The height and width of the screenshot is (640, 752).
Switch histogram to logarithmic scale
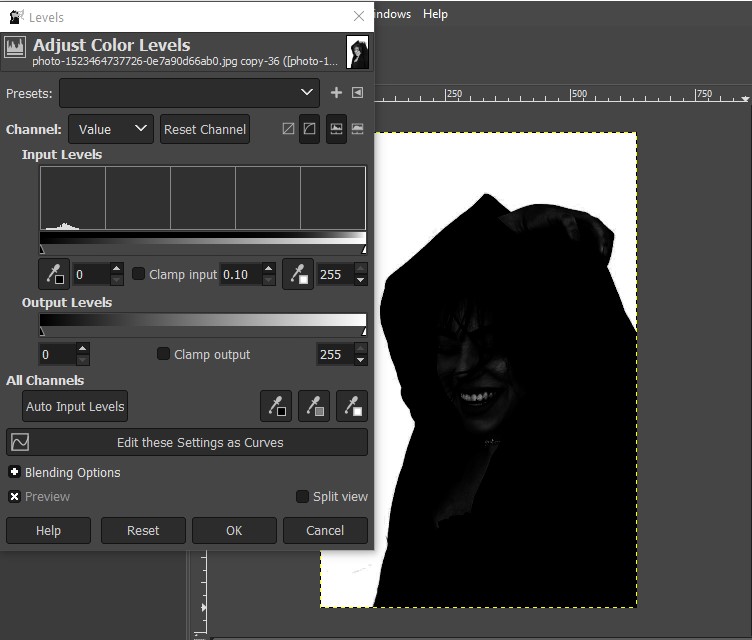(x=357, y=129)
